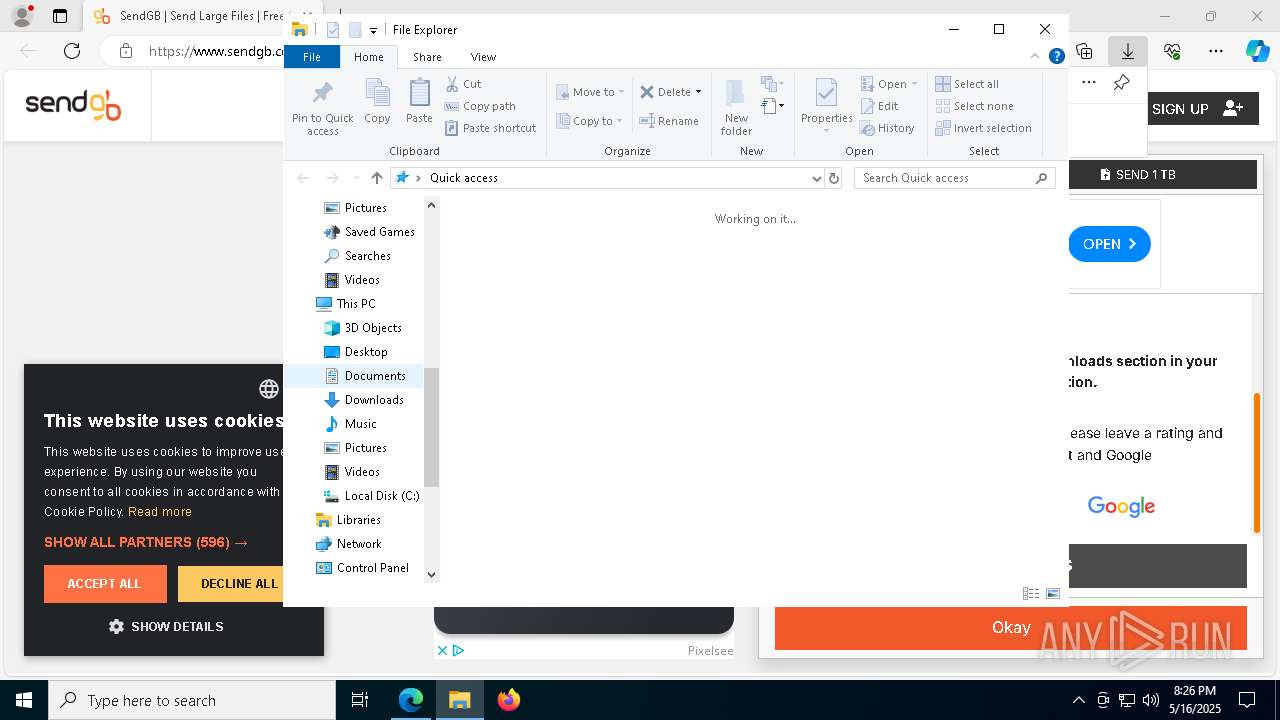Image resolution: width=1280 pixels, height=720 pixels.
Task: Open Quick Access Toolbar customize dropdown
Action: (373, 31)
